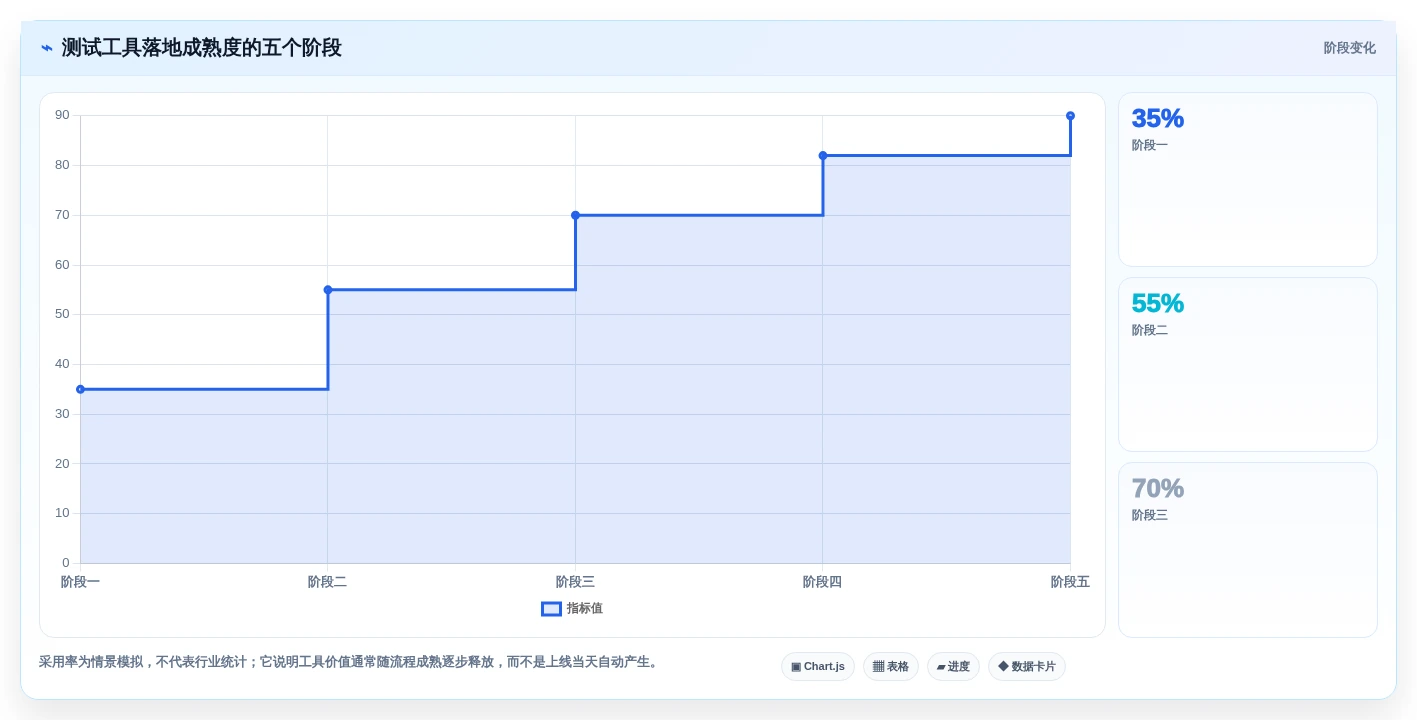Image resolution: width=1417 pixels, height=720 pixels.
Task: Click the lightning bolt icon beside the title
Action: click(46, 48)
